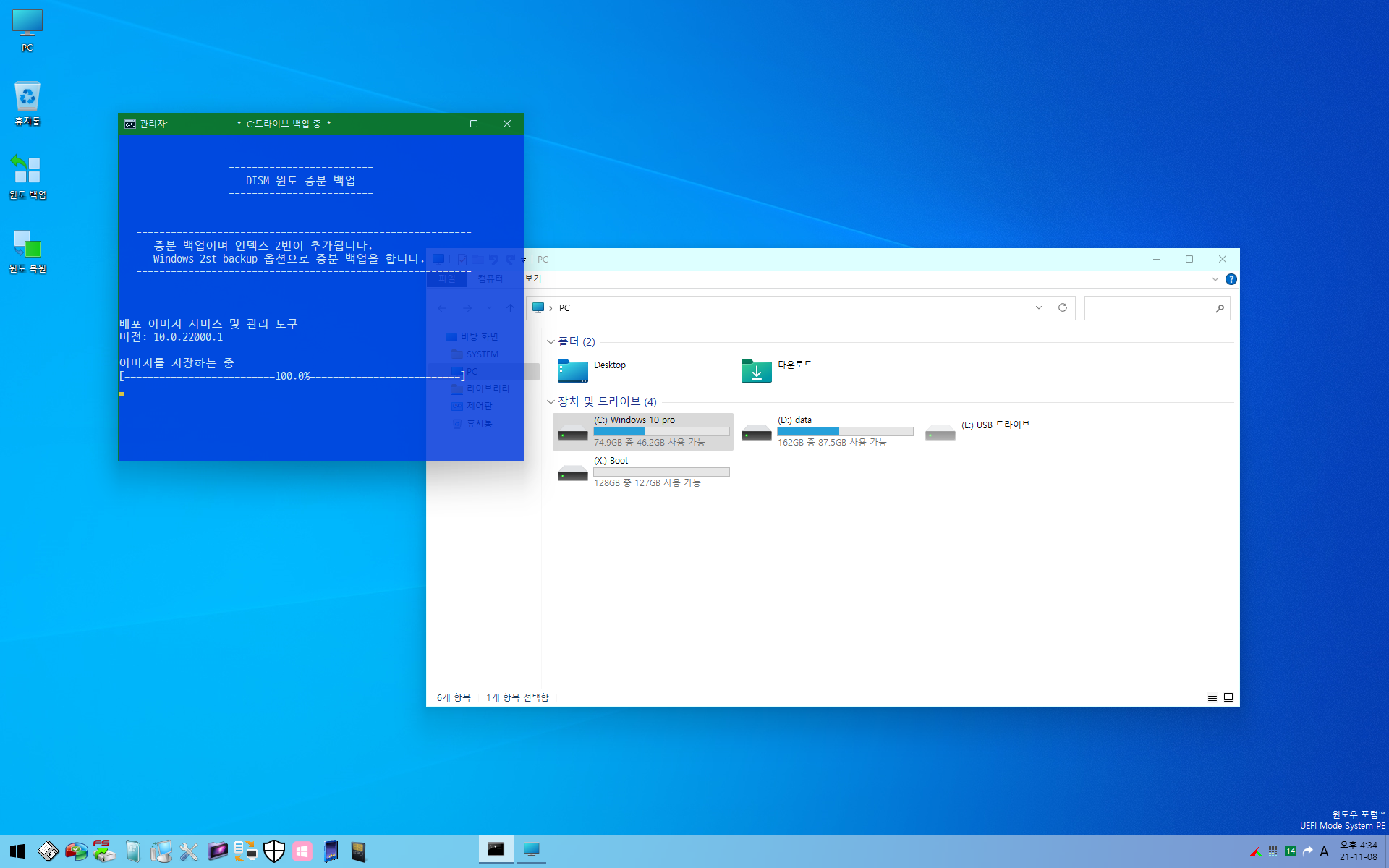Open the 보기 ribbon tab

[532, 278]
